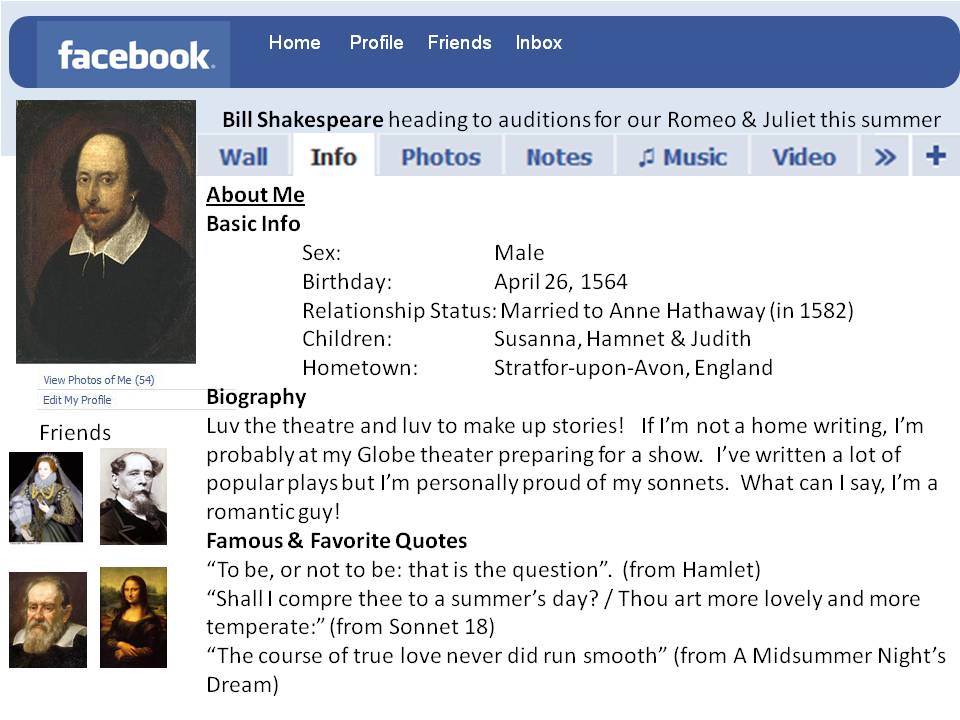Screen dimensions: 960x720
Task: Click the Famous & Favorite Quotes heading
Action: (337, 541)
